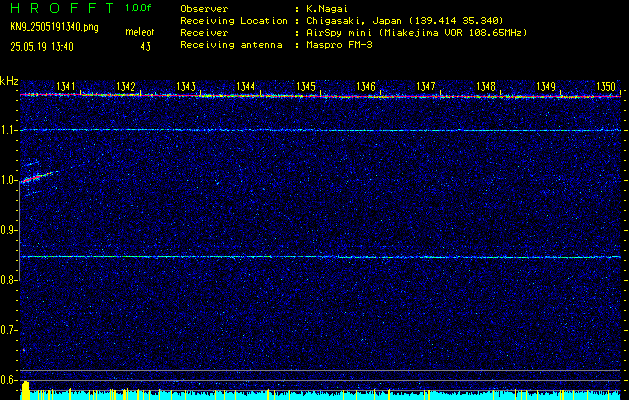Click the 1343 time marker
This screenshot has width=629, height=400.
(186, 86)
